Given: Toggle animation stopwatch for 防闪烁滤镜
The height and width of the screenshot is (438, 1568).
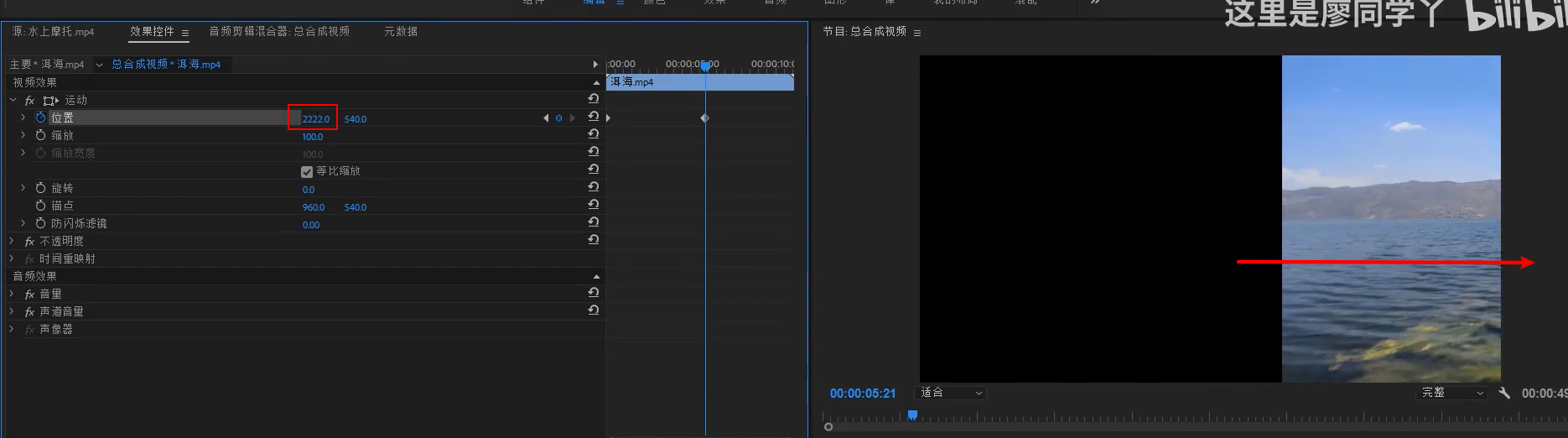Looking at the screenshot, I should 40,223.
